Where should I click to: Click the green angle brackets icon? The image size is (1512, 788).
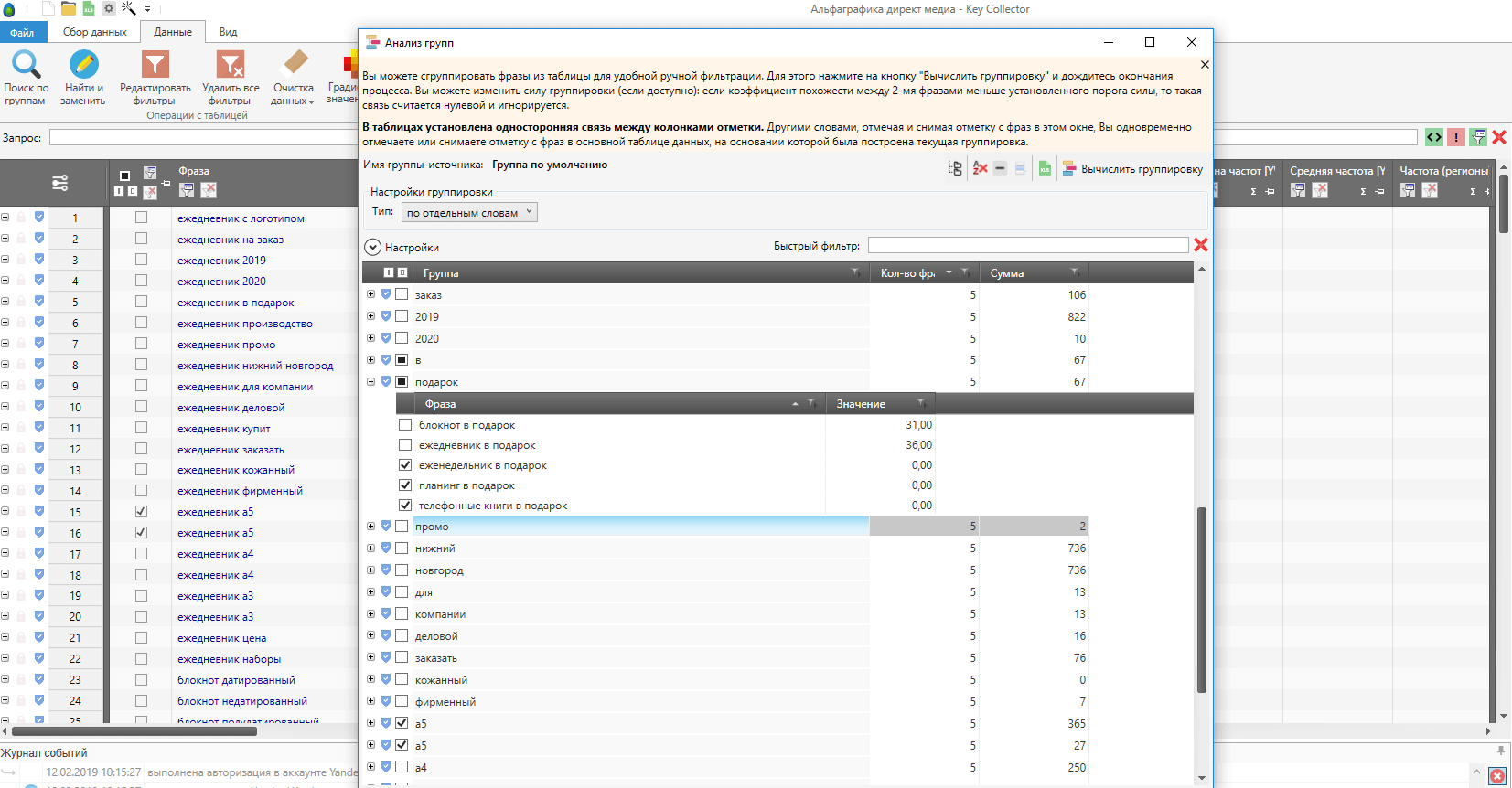click(x=1434, y=137)
